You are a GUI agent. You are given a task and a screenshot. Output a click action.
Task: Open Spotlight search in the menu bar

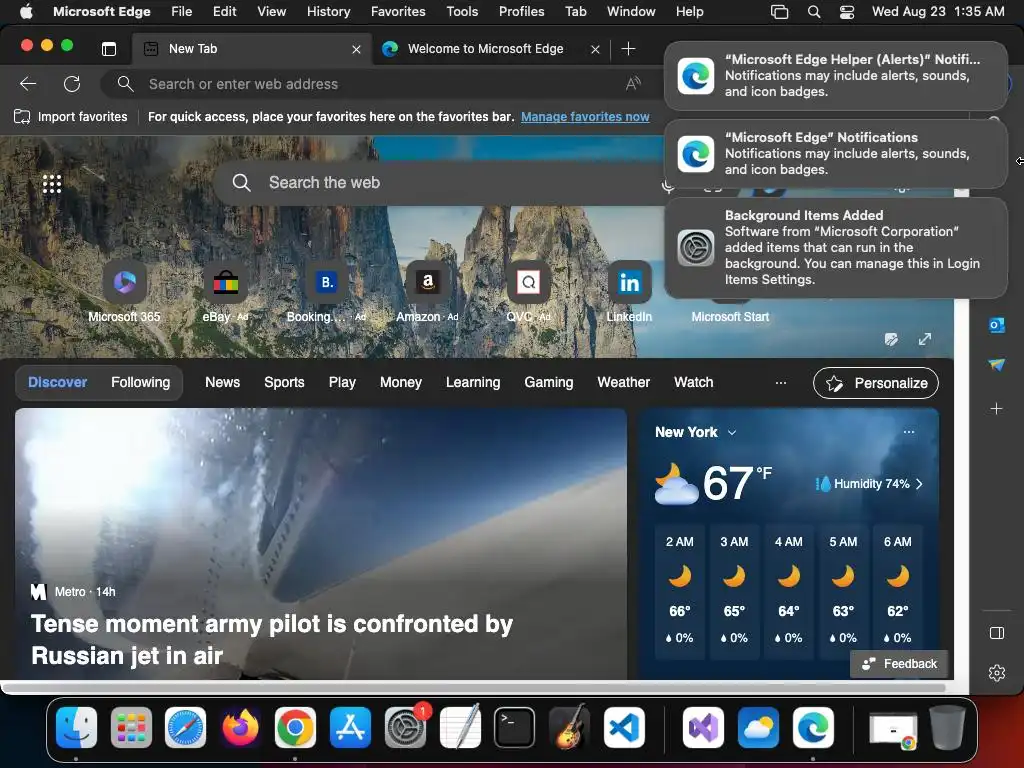(814, 12)
